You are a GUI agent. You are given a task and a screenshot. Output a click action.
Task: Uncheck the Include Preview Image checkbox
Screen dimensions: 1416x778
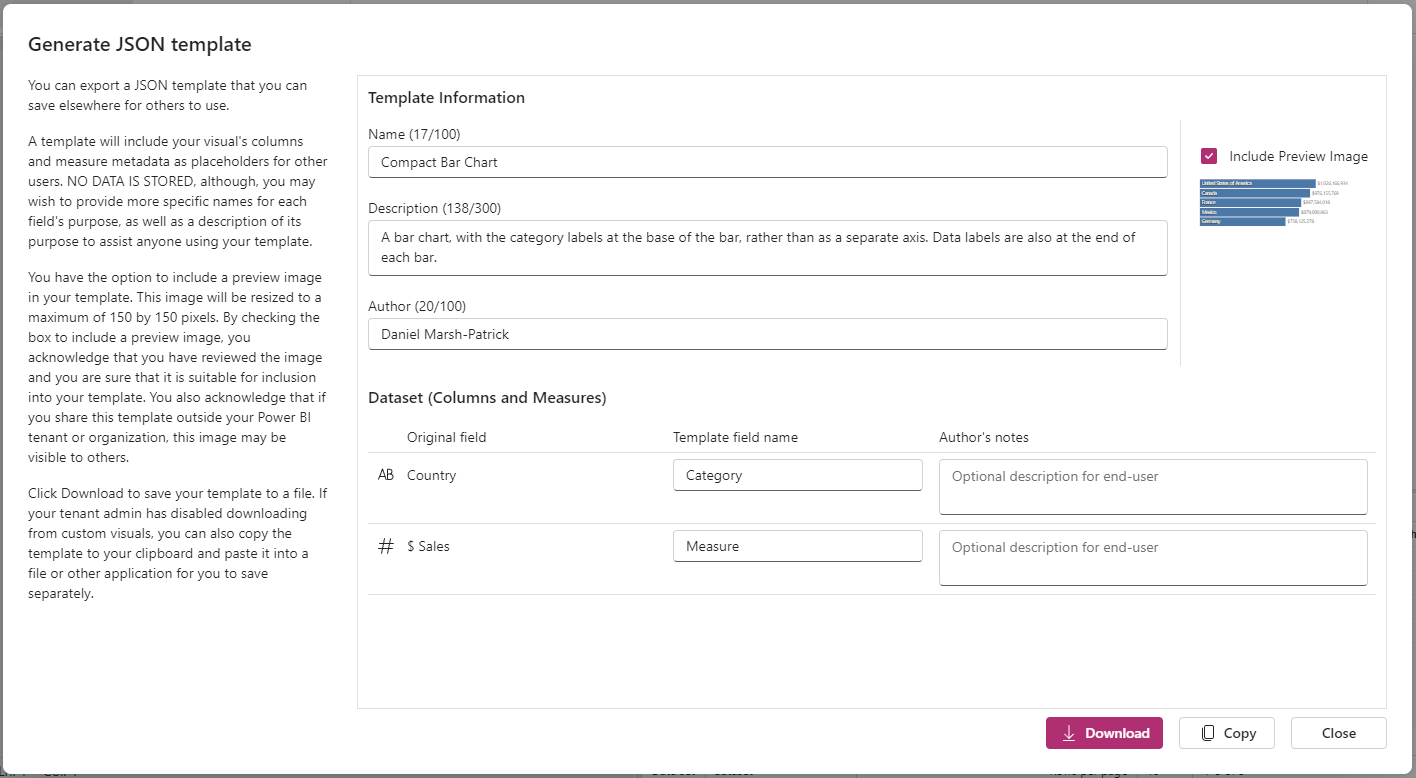1209,156
